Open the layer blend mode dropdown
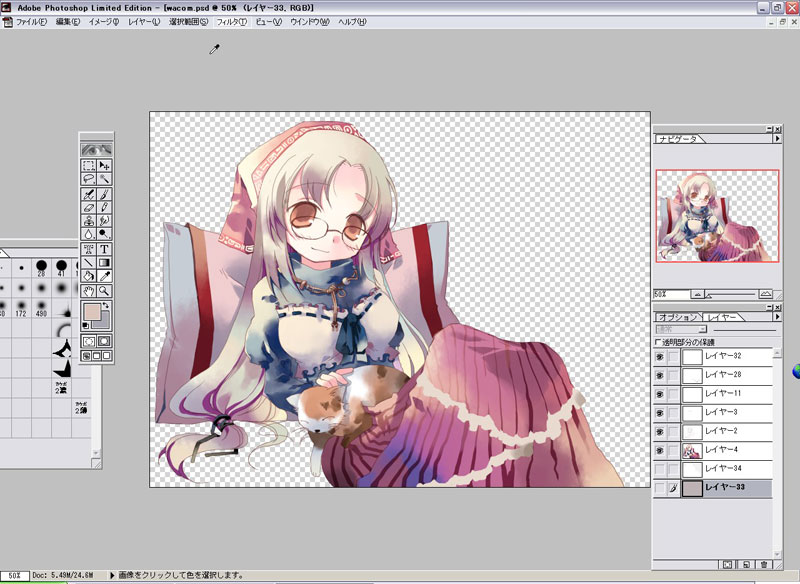The image size is (800, 584). coord(681,329)
